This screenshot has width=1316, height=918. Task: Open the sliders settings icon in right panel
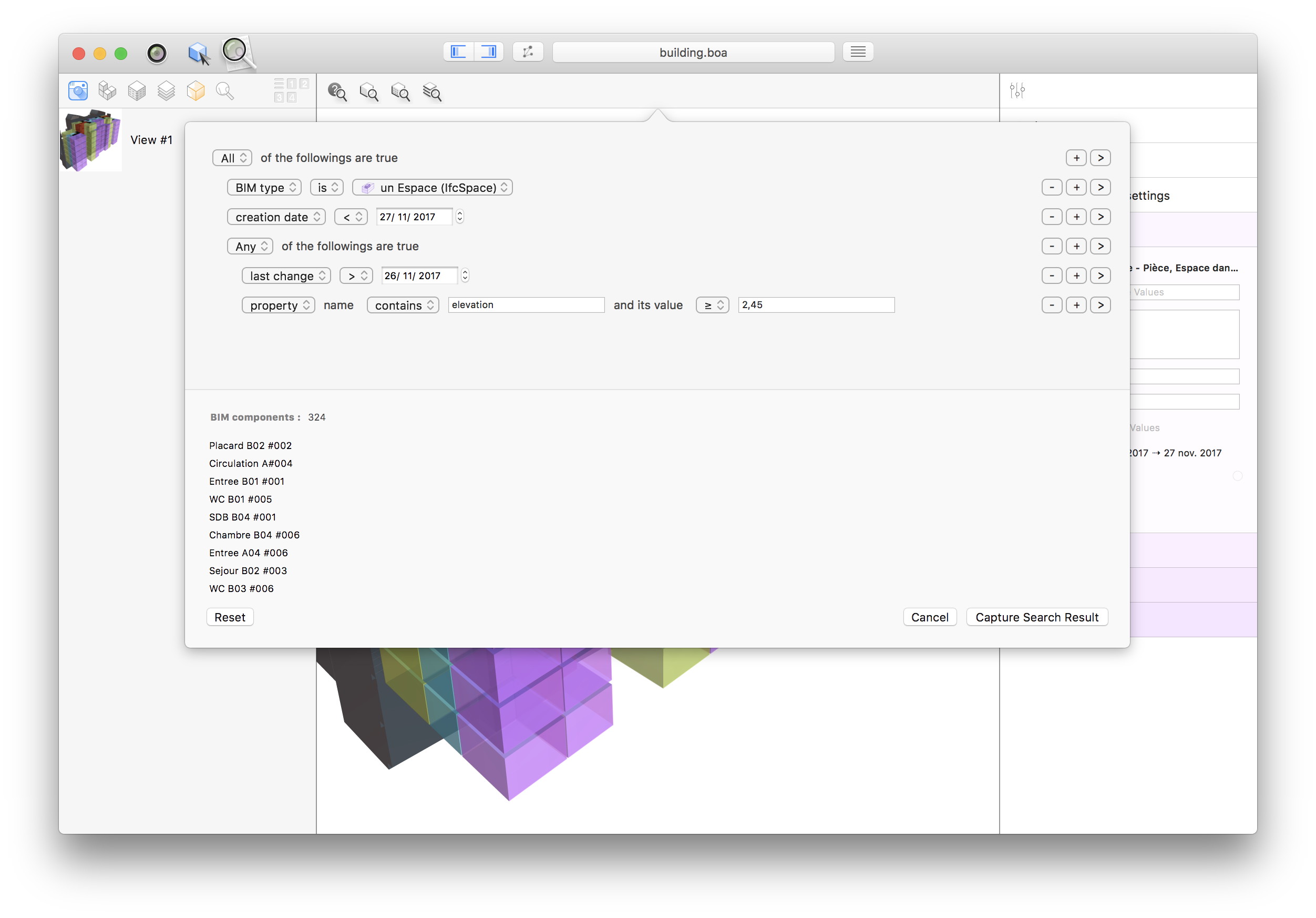1017,90
